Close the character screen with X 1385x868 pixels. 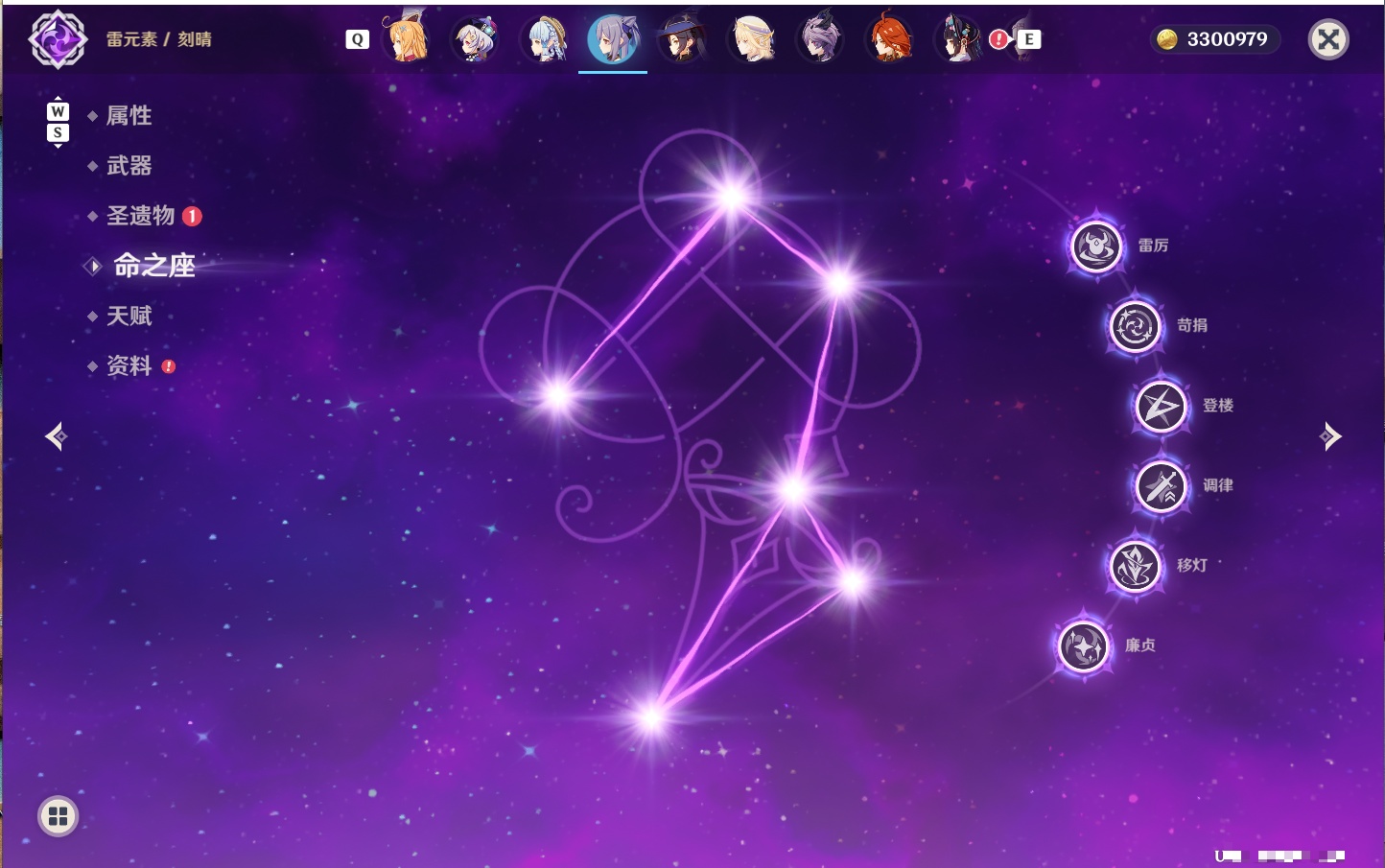point(1328,39)
